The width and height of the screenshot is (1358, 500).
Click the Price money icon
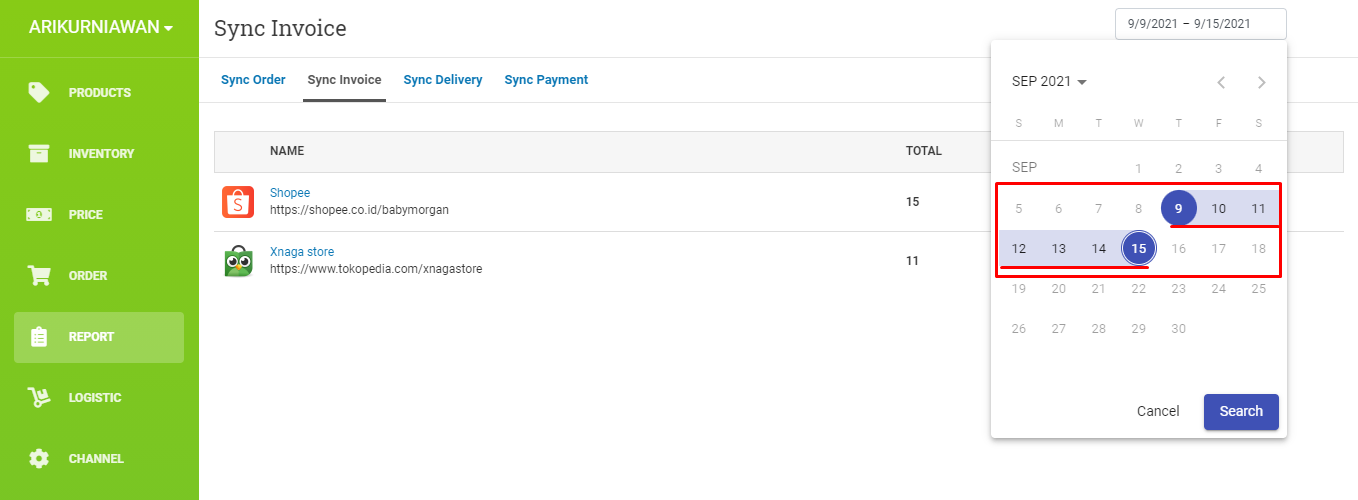[39, 214]
